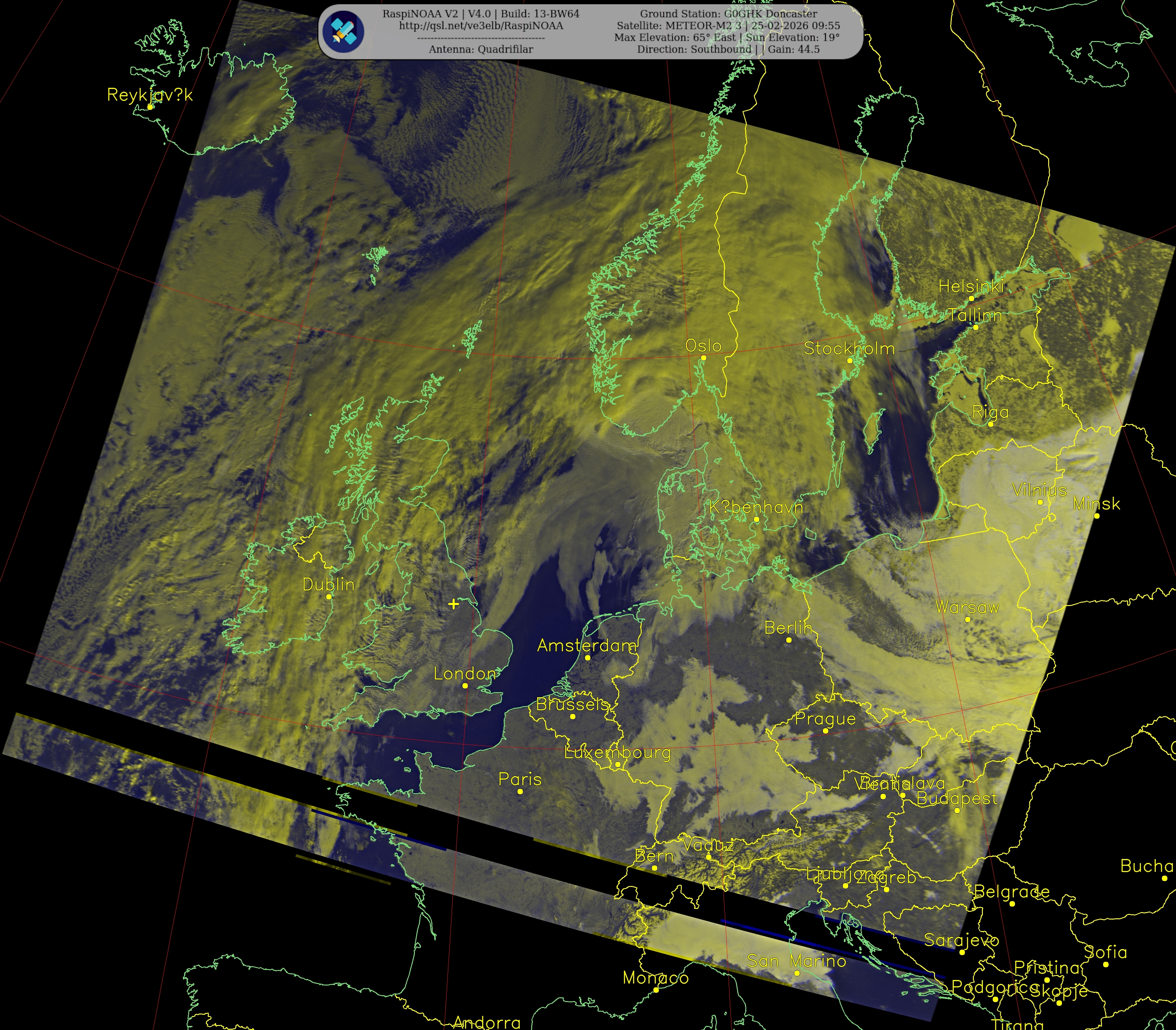Click the Berlin city marker dot

[788, 640]
